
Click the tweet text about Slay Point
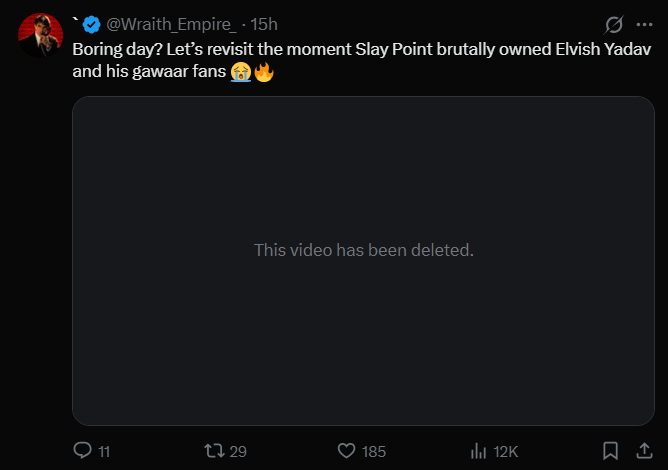(362, 60)
